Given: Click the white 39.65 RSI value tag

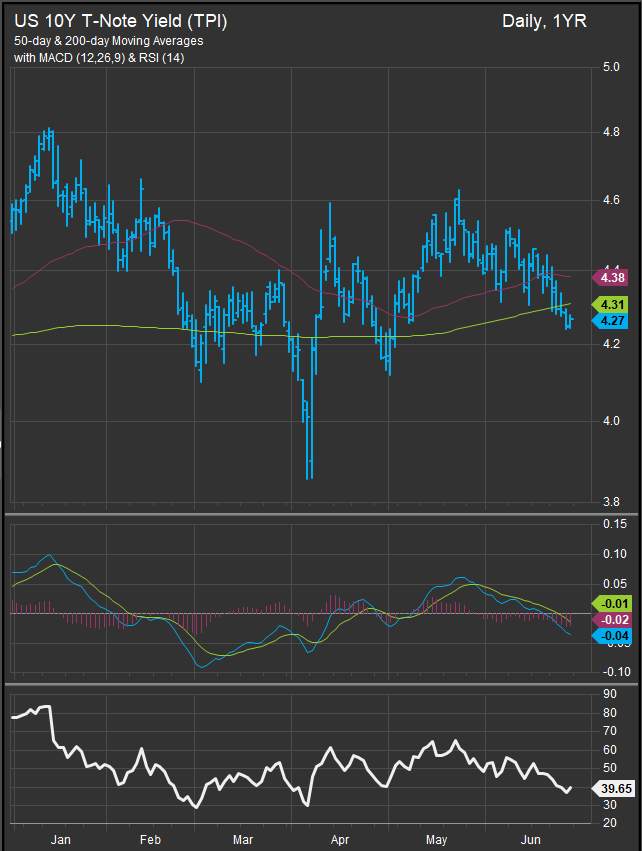Looking at the screenshot, I should click(x=616, y=789).
